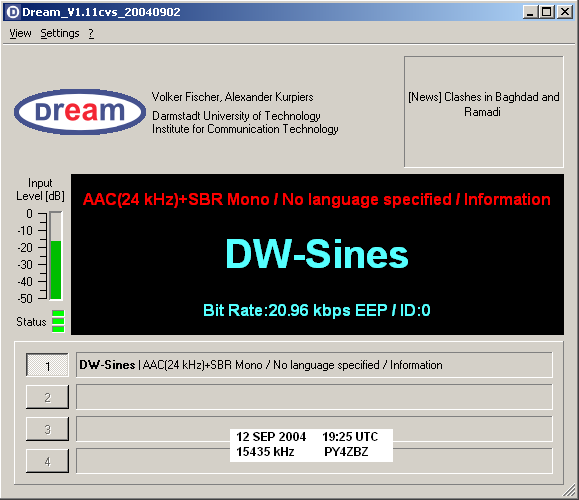
Task: Click the empty service 2 description field
Action: click(x=314, y=397)
